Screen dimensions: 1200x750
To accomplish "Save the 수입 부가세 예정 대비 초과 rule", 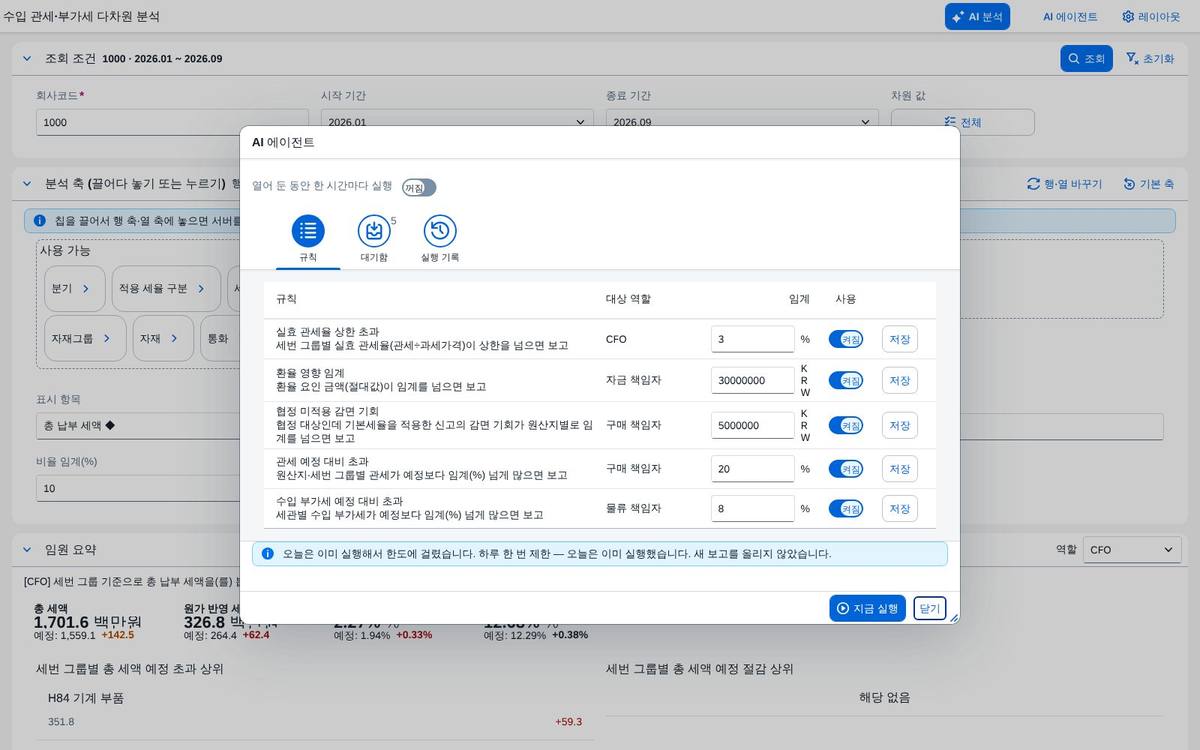I will (900, 508).
